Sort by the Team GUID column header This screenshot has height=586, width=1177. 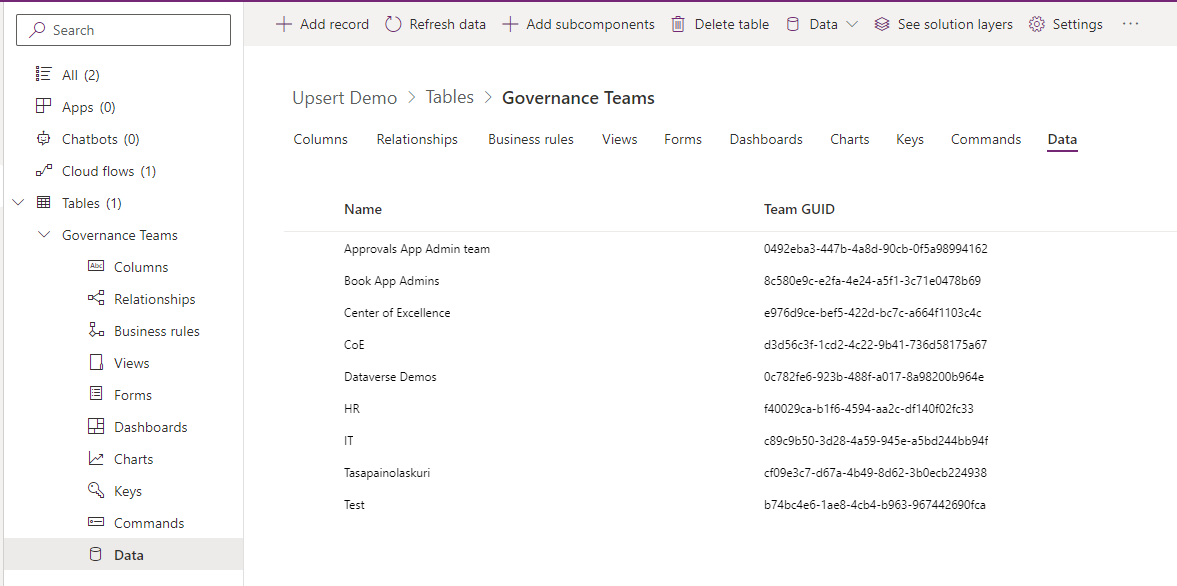coord(799,210)
